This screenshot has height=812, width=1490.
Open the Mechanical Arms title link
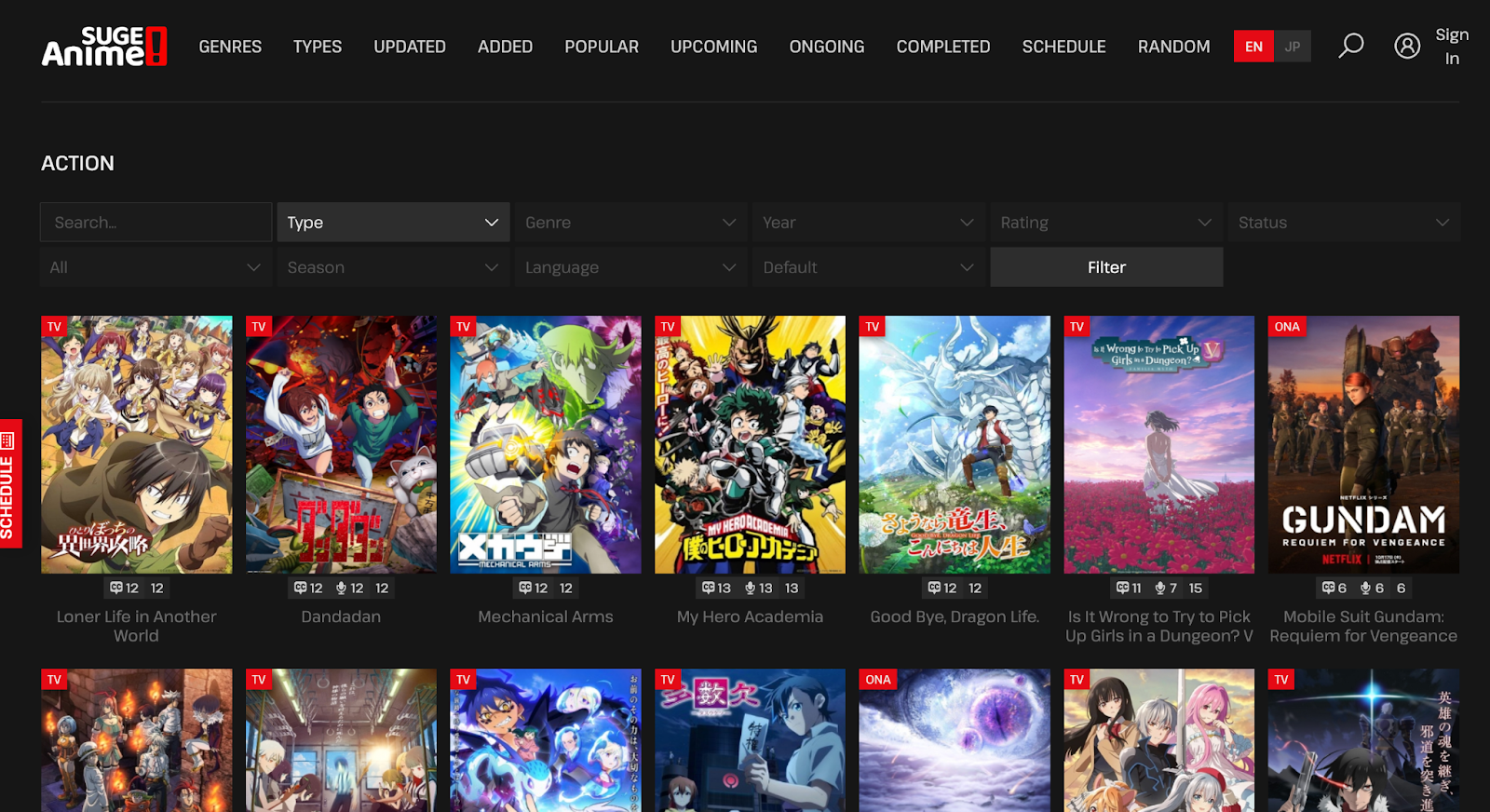point(546,616)
